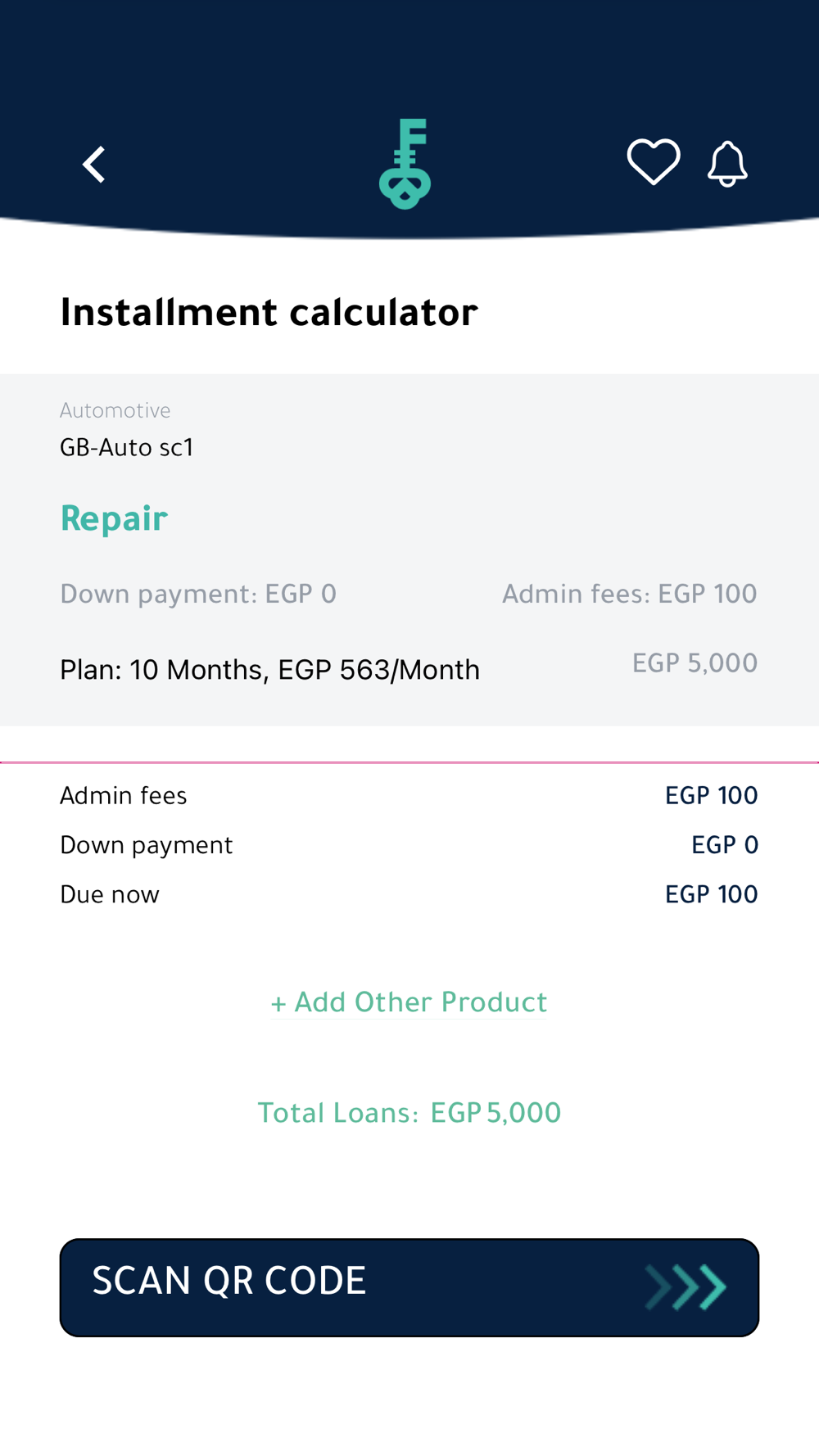Image resolution: width=819 pixels, height=1456 pixels.
Task: Tap the Due now EGP 100 amount
Action: point(711,894)
